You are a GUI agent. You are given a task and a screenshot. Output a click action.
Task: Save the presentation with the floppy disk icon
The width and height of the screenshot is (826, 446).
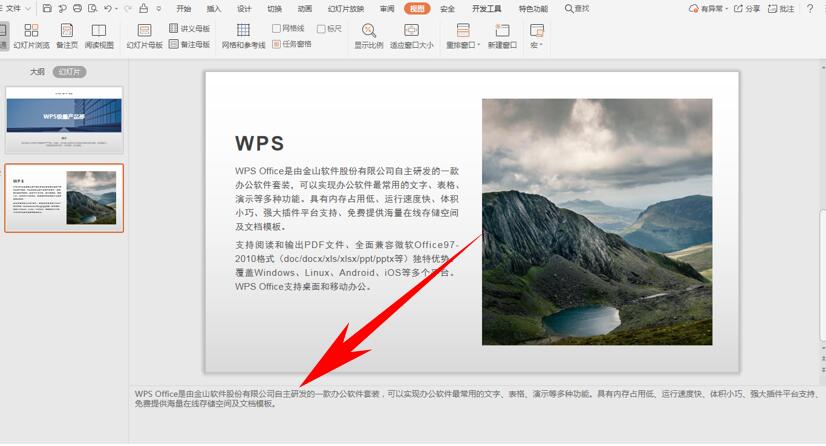click(x=47, y=8)
